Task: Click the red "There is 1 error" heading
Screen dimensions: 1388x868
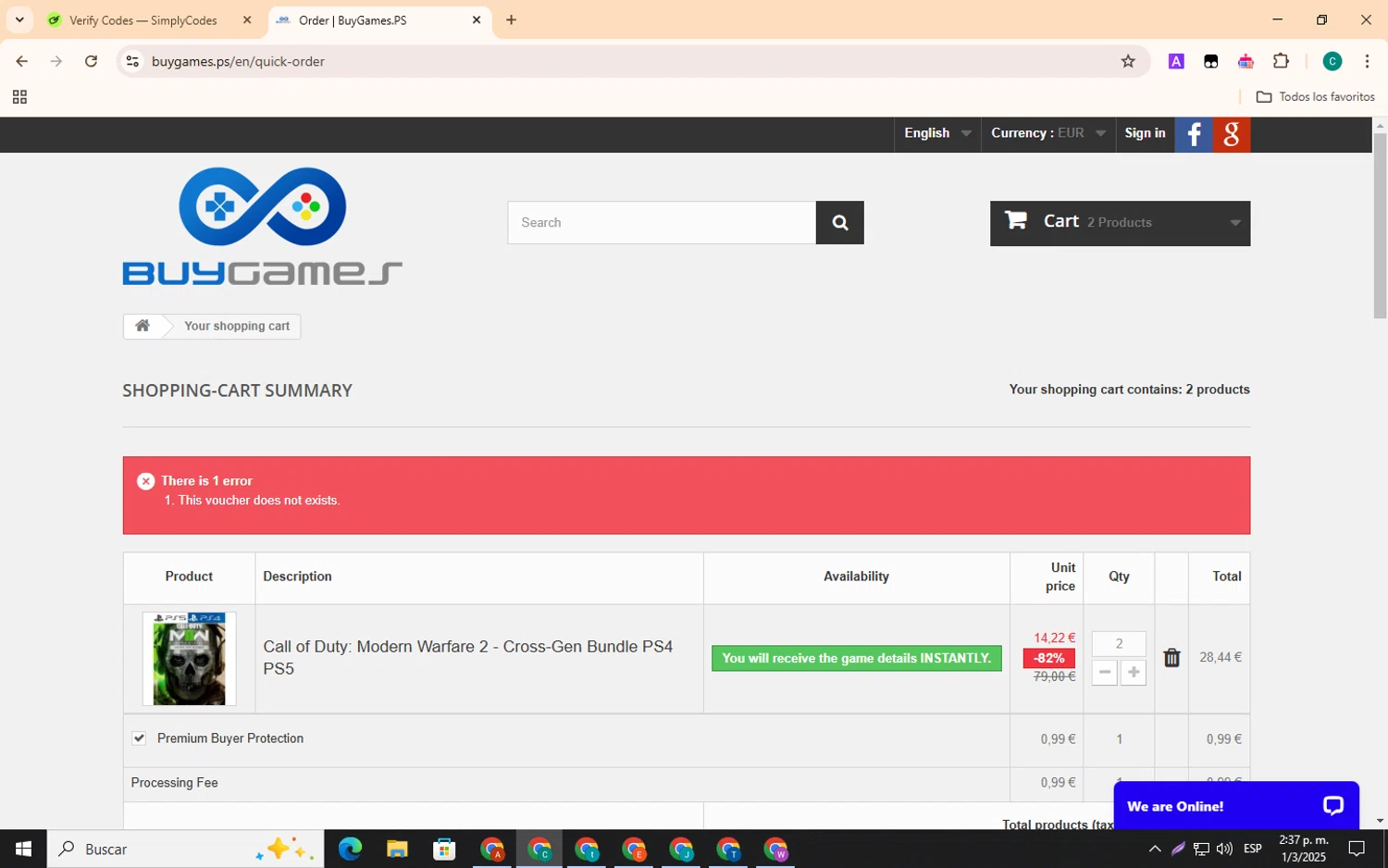Action: pyautogui.click(x=206, y=480)
